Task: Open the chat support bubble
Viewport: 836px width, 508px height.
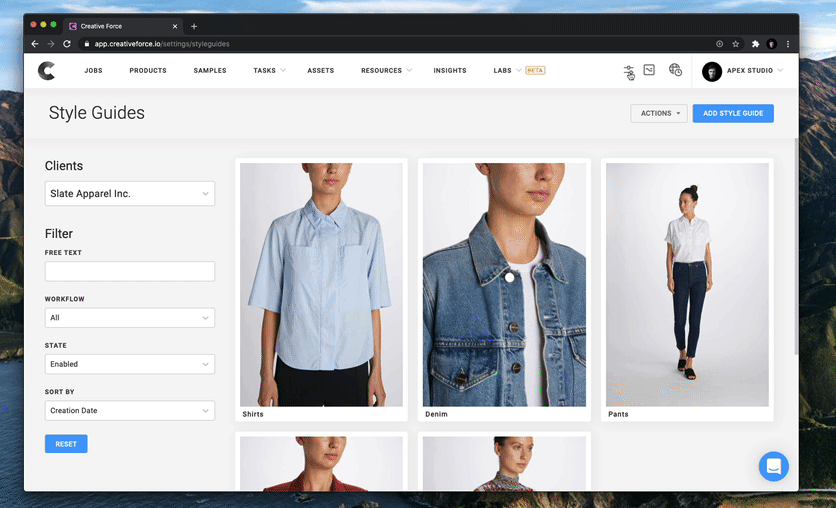Action: [x=774, y=466]
